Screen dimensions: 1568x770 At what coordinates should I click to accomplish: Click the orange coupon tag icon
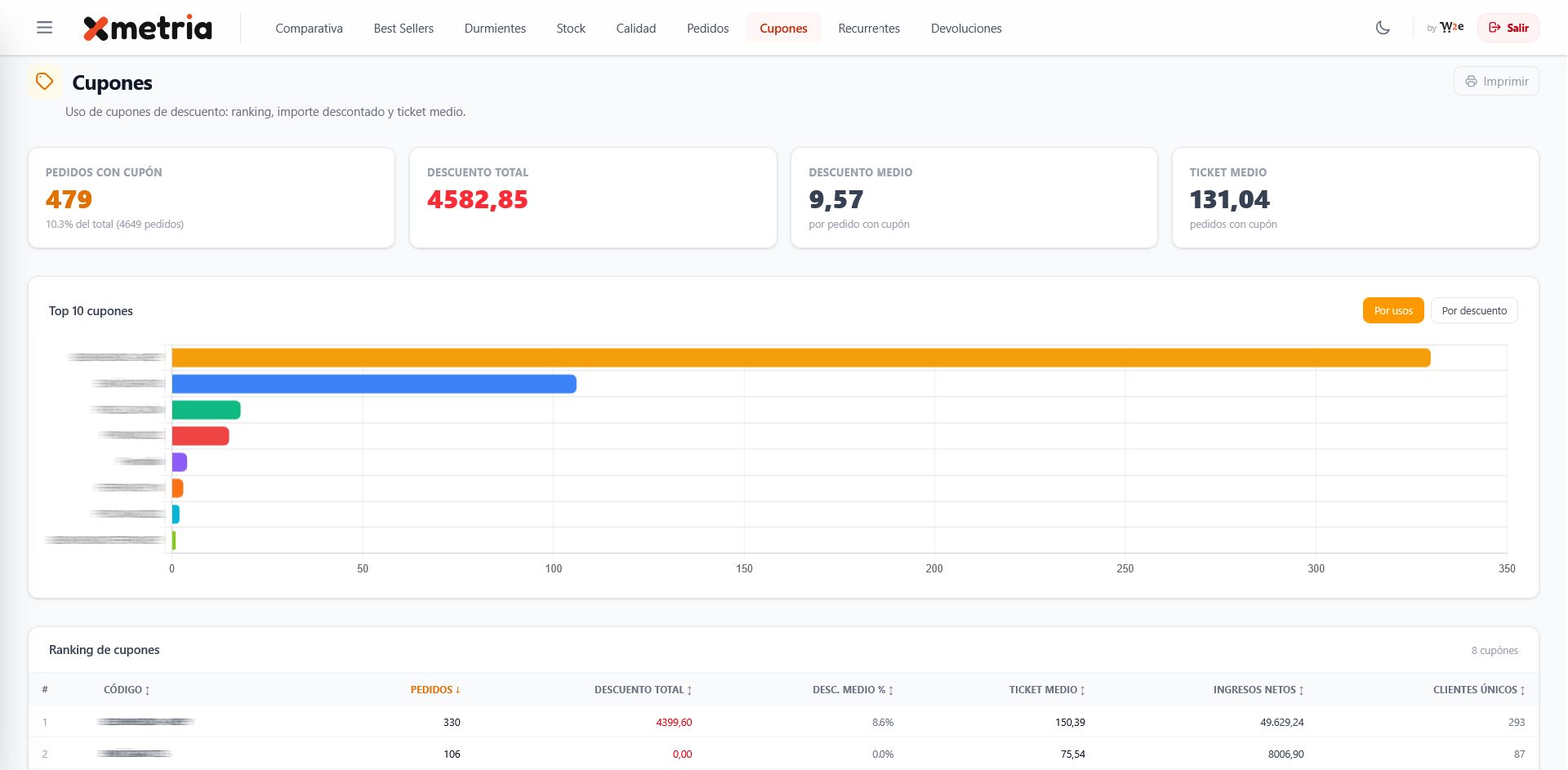(45, 82)
